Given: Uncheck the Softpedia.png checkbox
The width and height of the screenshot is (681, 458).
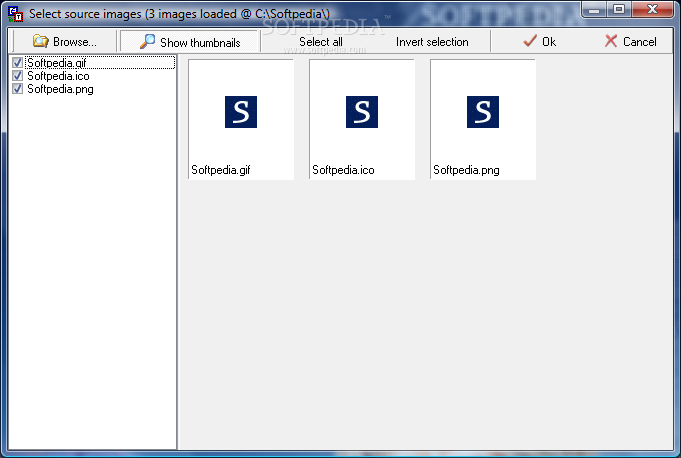Looking at the screenshot, I should [17, 89].
